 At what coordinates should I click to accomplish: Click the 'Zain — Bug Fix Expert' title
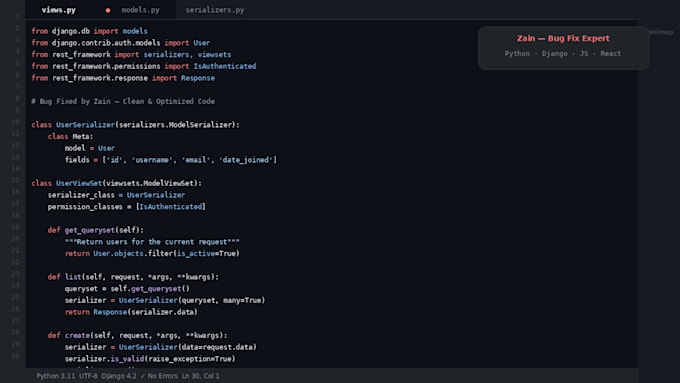(563, 38)
